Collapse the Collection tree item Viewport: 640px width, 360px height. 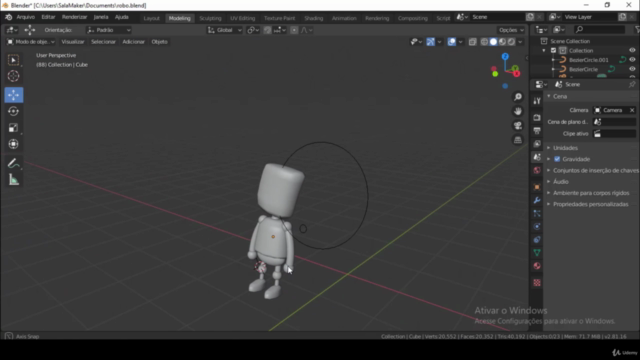tap(544, 51)
